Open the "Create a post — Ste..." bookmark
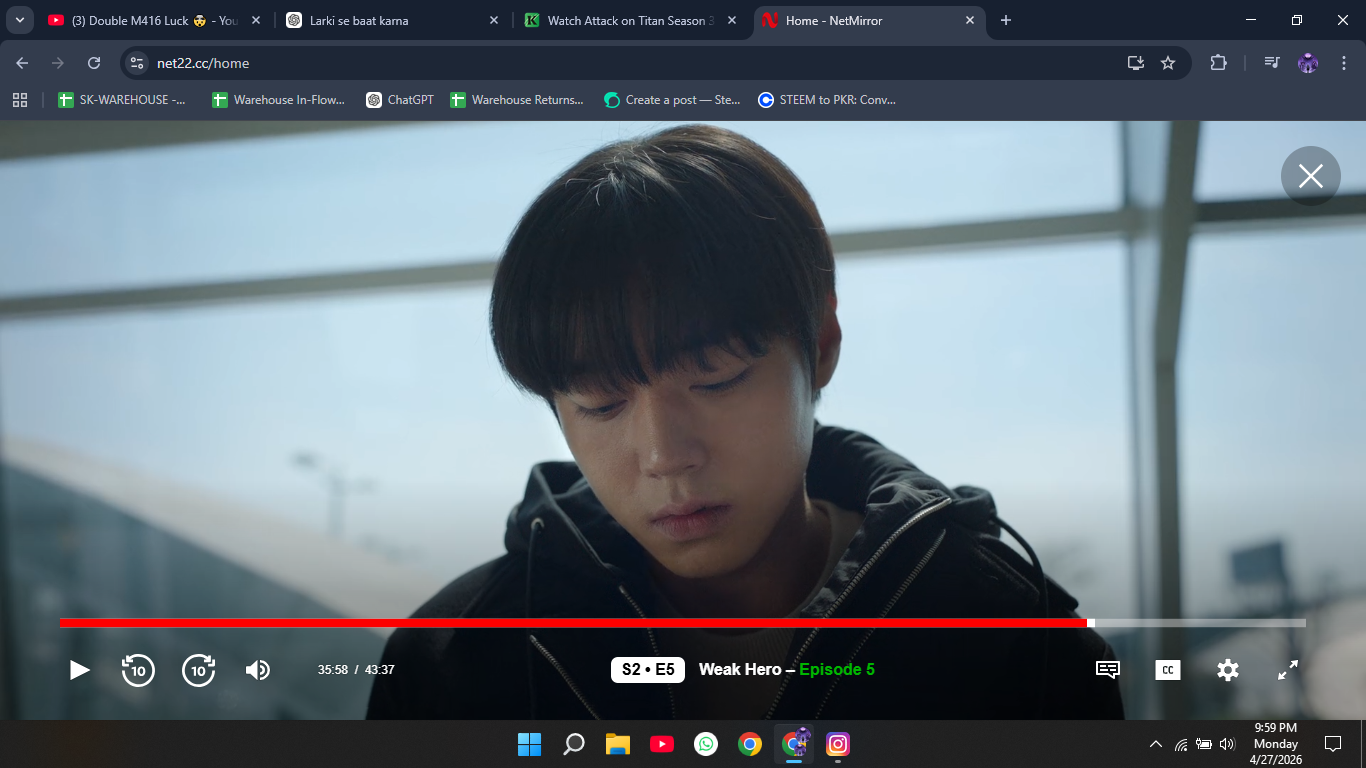1366x768 pixels. [673, 100]
